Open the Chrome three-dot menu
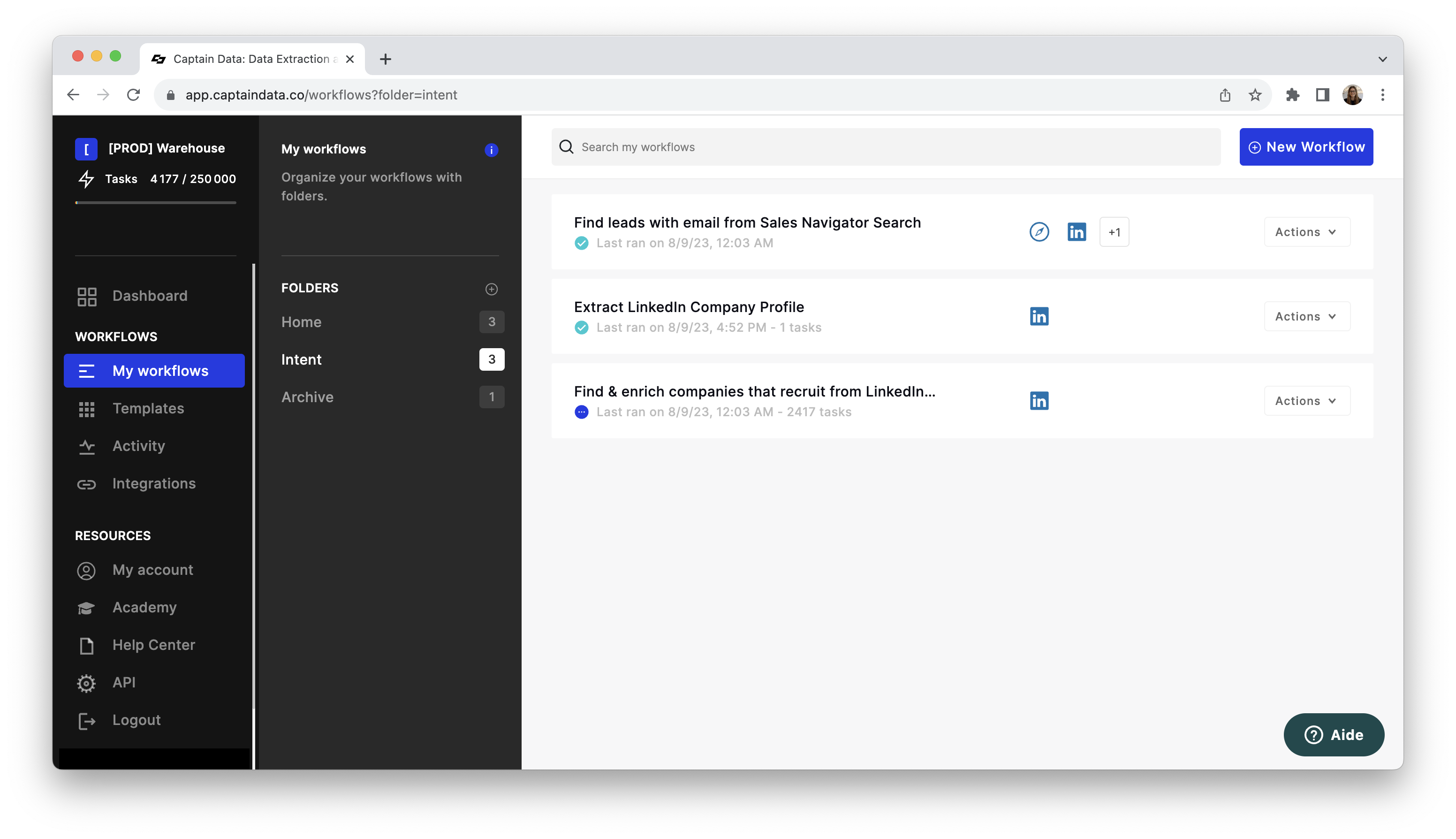 coord(1382,94)
